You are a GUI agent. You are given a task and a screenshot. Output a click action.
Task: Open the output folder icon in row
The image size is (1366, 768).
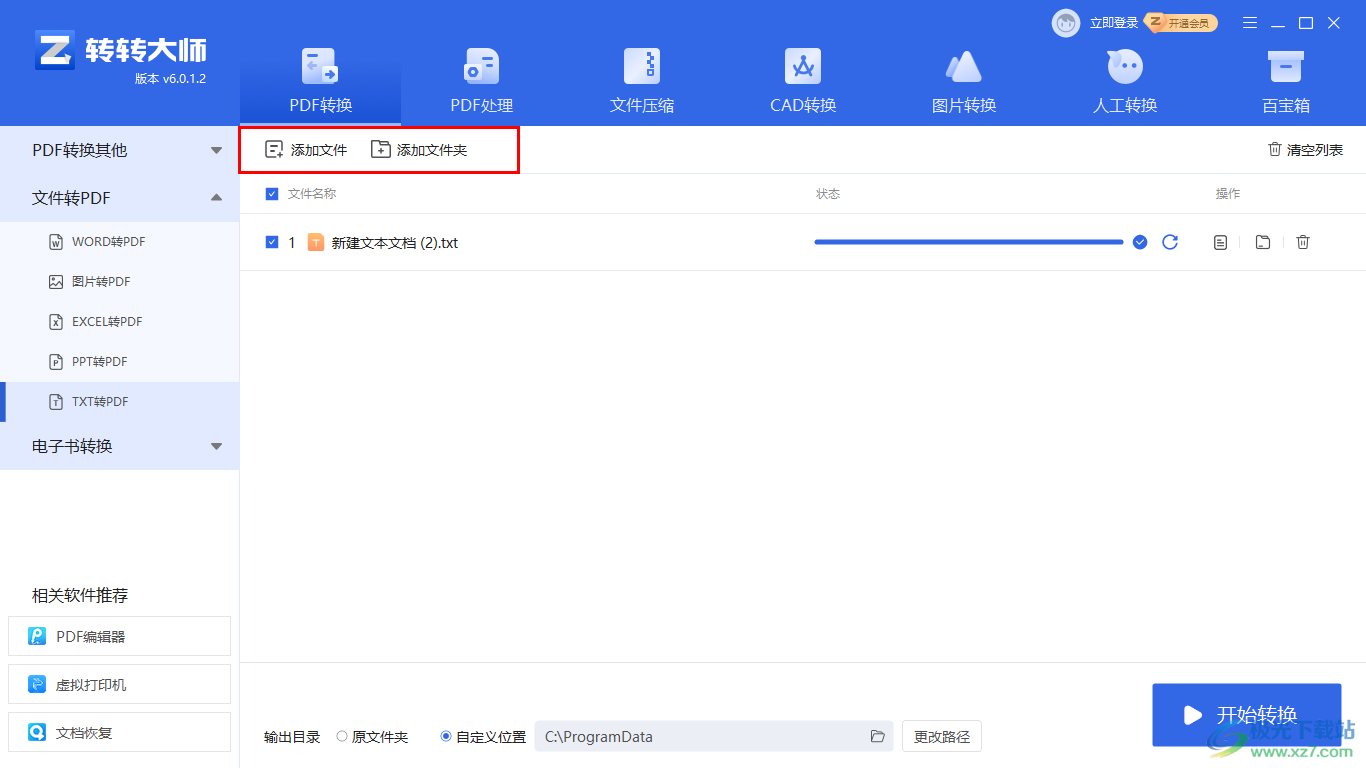coord(1263,242)
